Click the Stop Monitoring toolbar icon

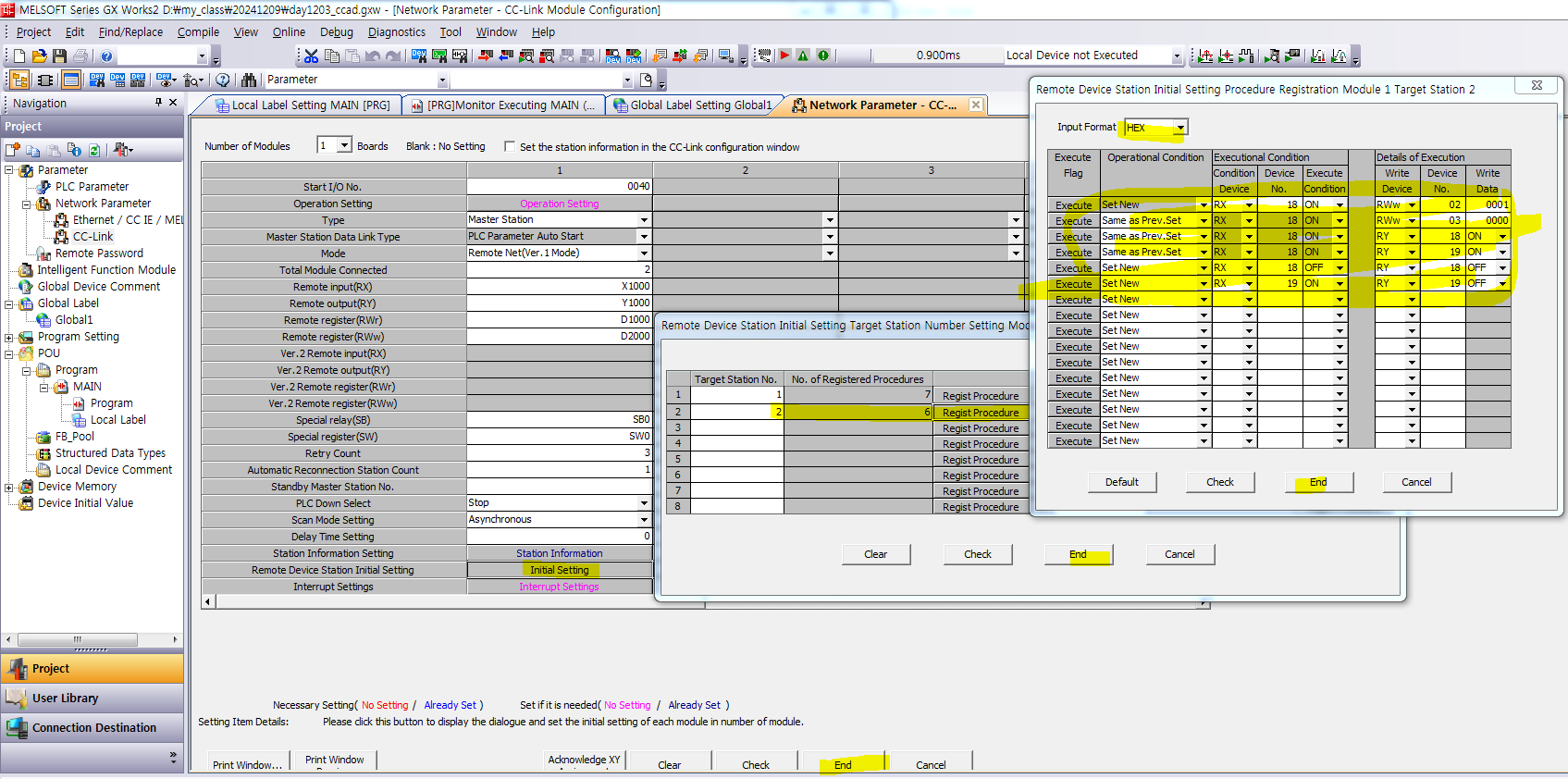pos(547,56)
